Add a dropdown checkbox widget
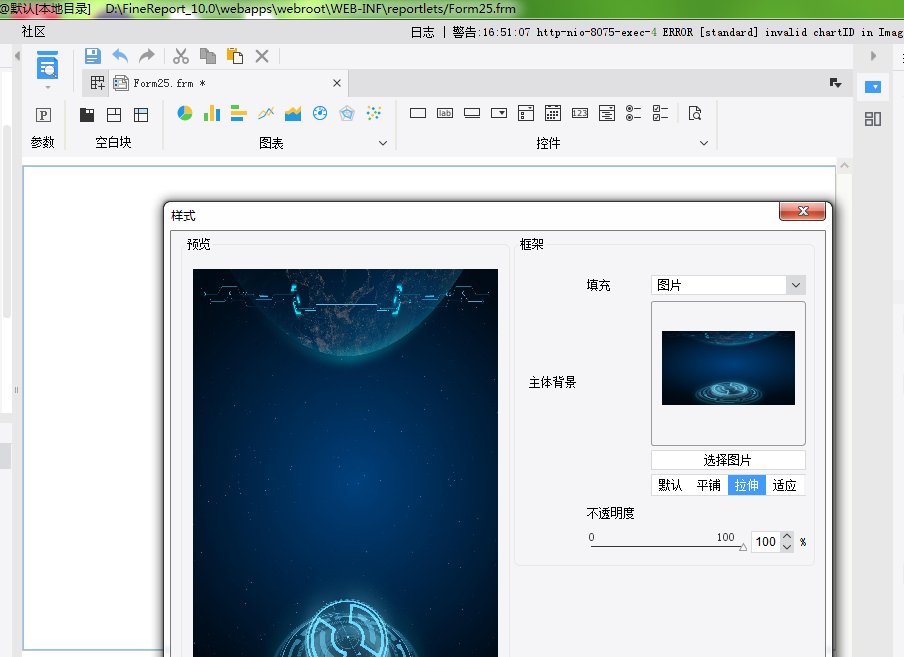Screen dimensions: 904x657 (526, 113)
